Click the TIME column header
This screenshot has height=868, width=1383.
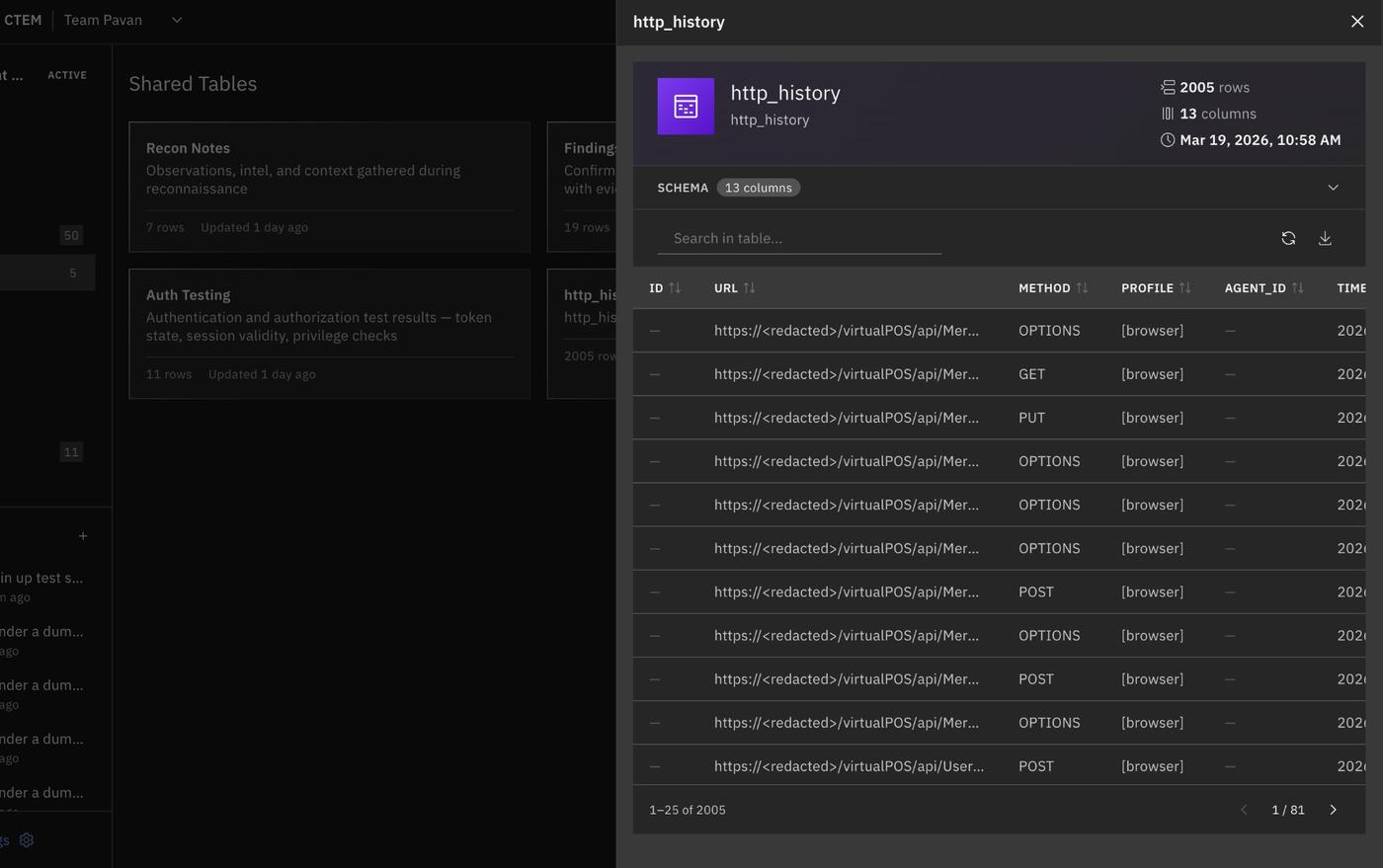[1350, 288]
